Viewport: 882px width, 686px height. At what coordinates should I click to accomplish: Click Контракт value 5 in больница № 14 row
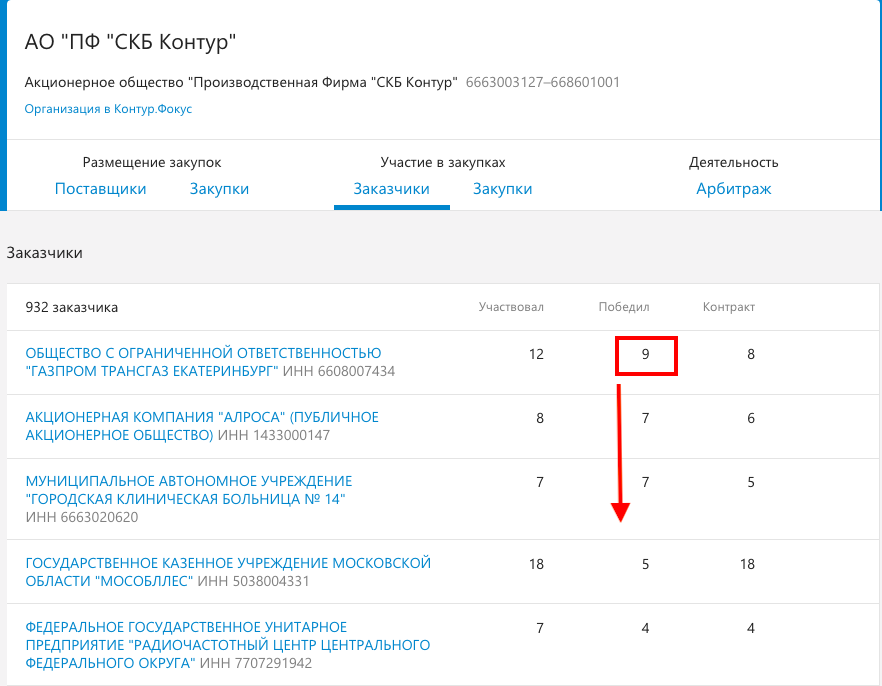pos(750,482)
